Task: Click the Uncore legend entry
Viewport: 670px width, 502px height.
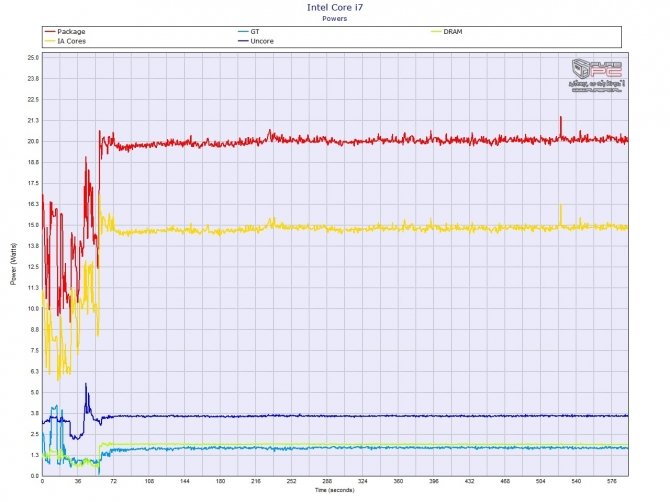Action: click(x=256, y=41)
